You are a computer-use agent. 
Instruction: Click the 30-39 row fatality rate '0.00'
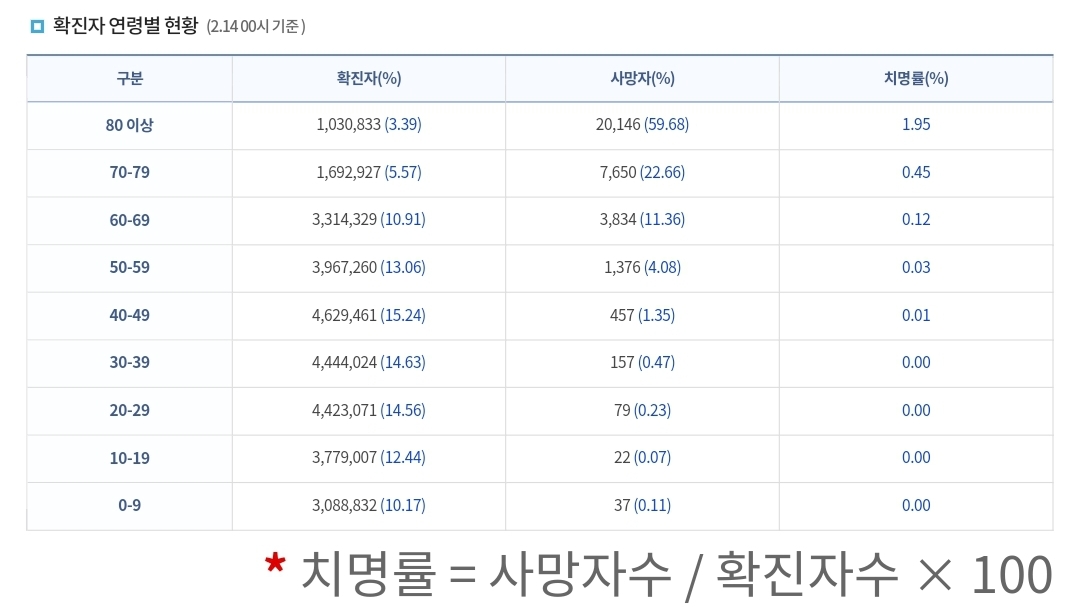click(x=916, y=362)
